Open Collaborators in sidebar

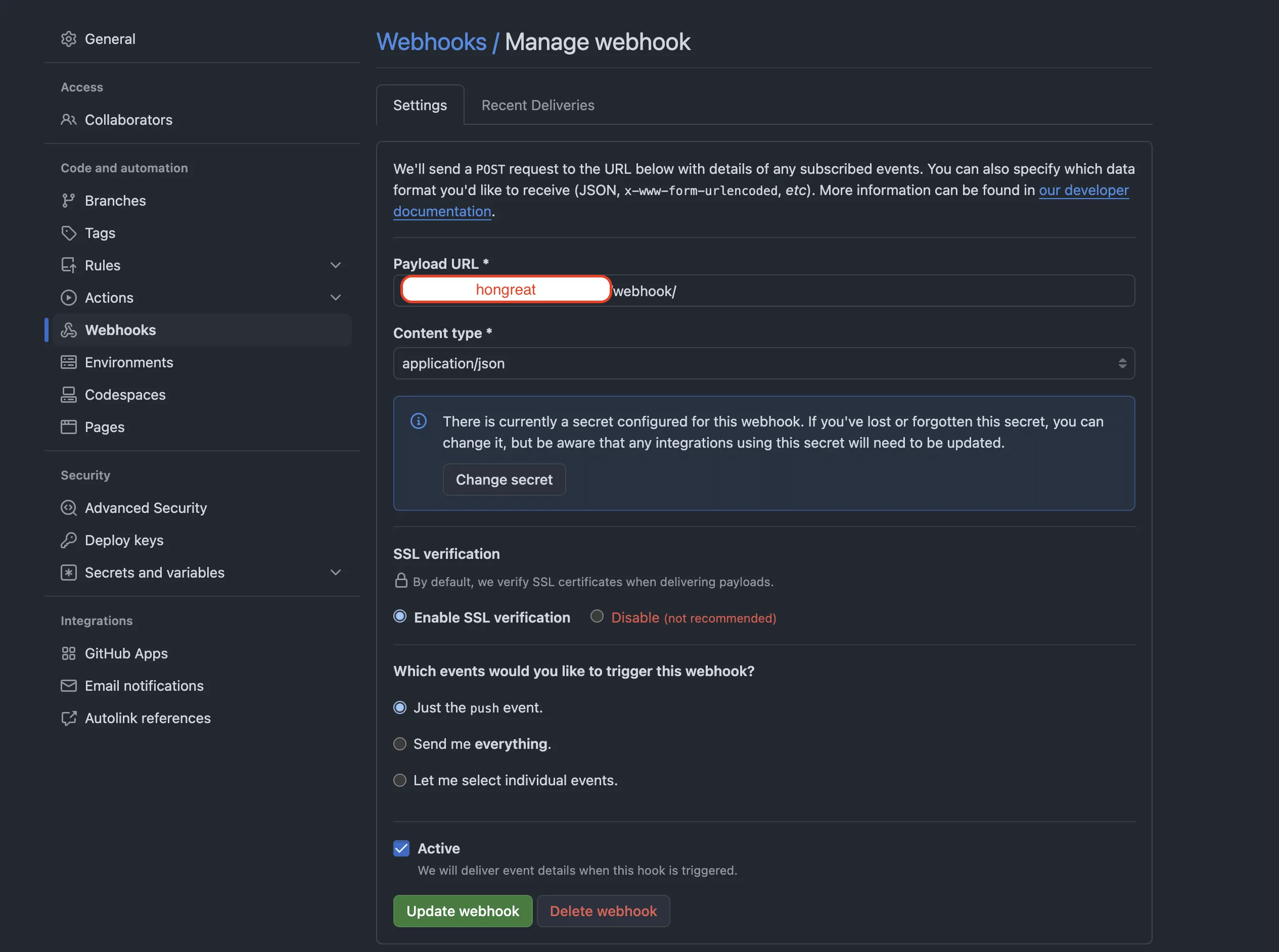202,120
